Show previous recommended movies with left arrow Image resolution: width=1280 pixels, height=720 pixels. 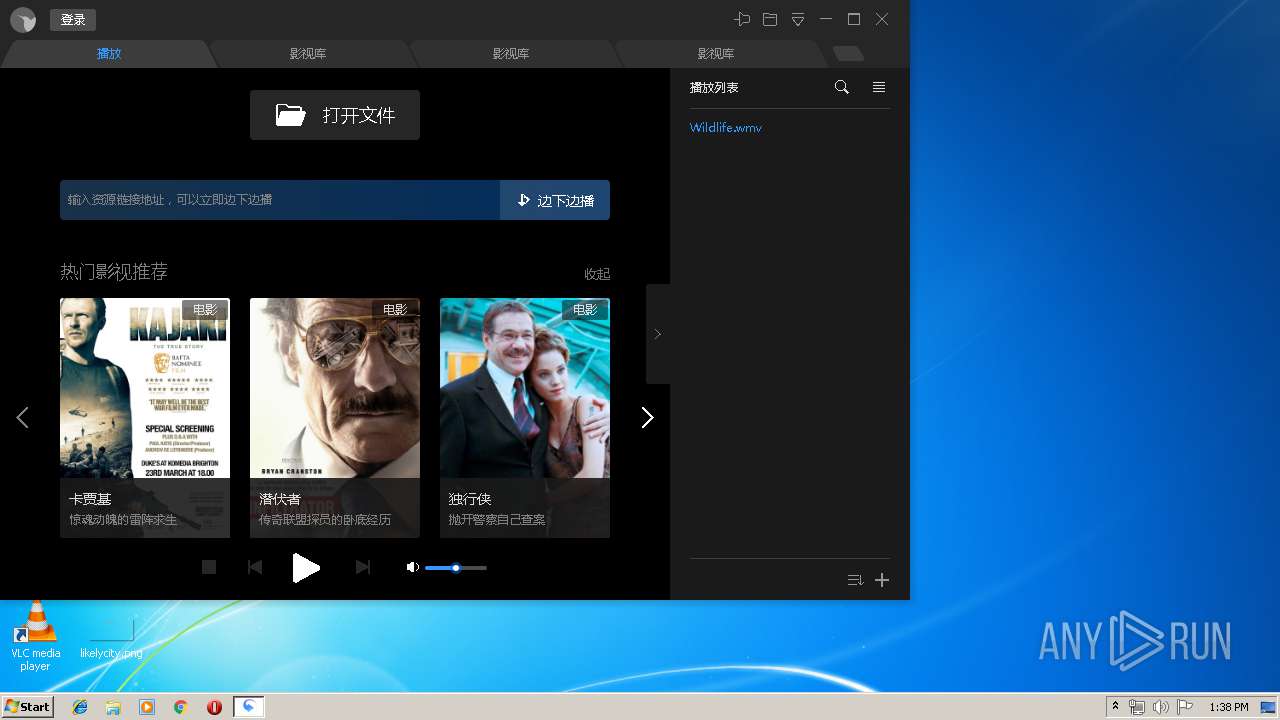click(x=22, y=418)
